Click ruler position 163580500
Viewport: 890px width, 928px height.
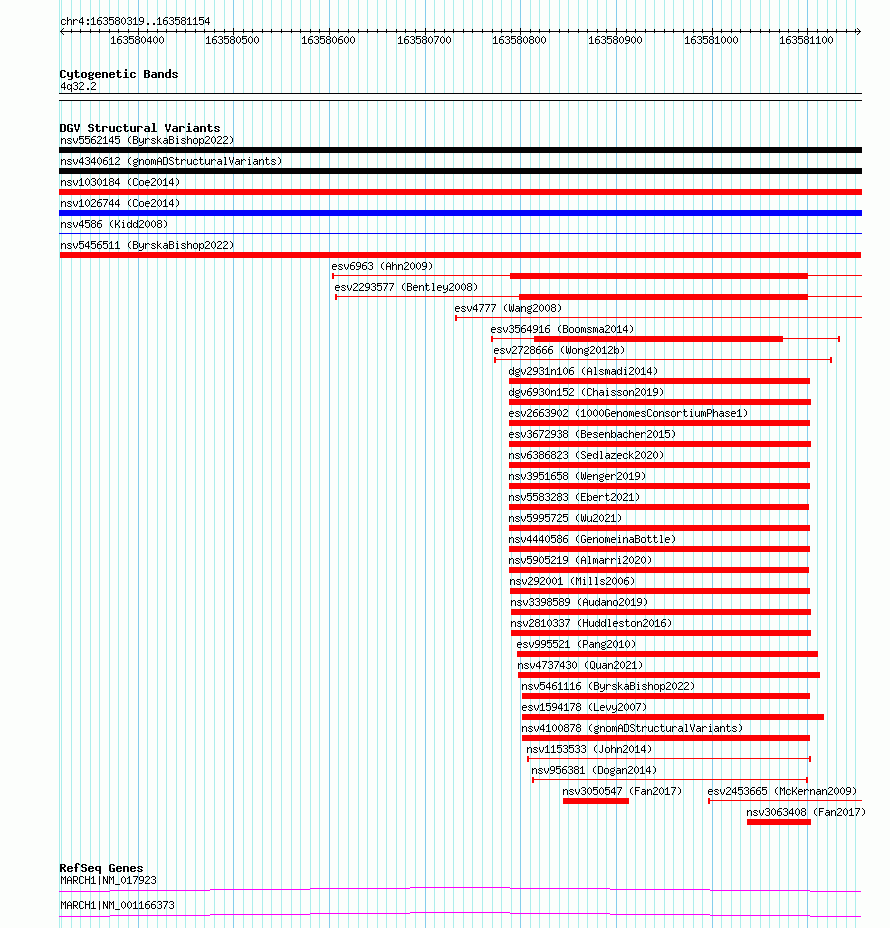point(233,40)
